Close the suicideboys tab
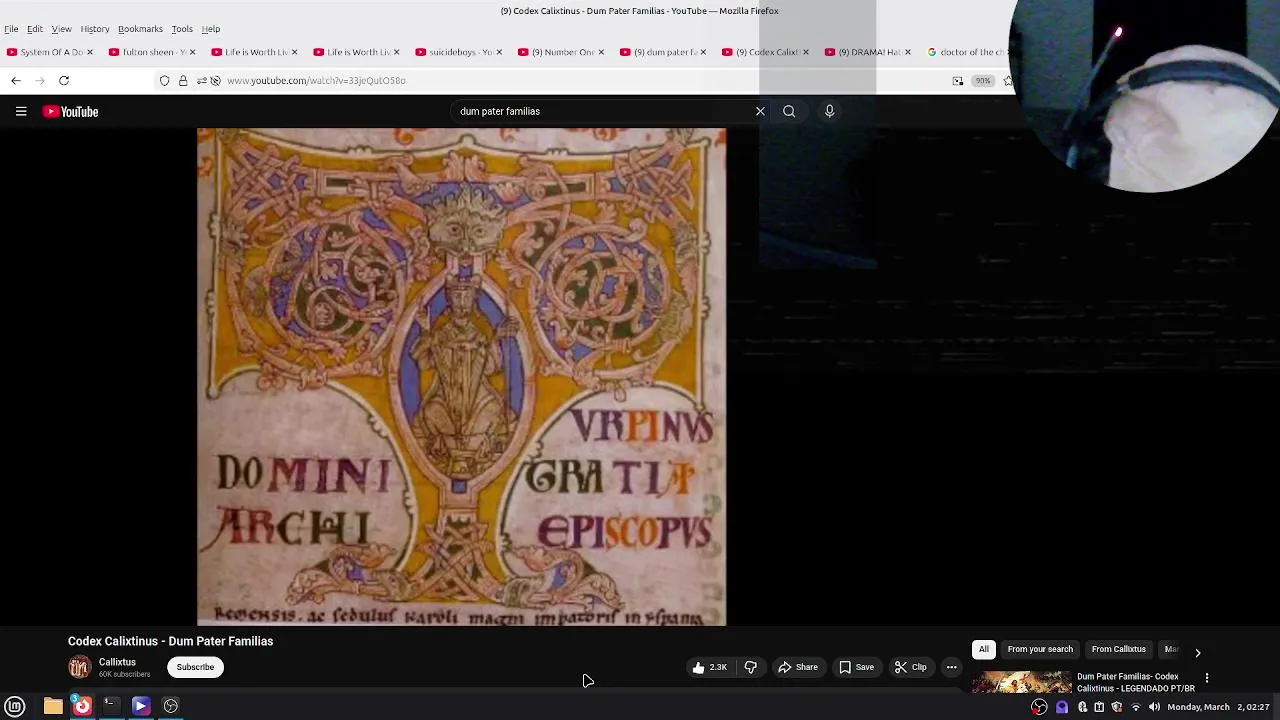 tap(498, 52)
